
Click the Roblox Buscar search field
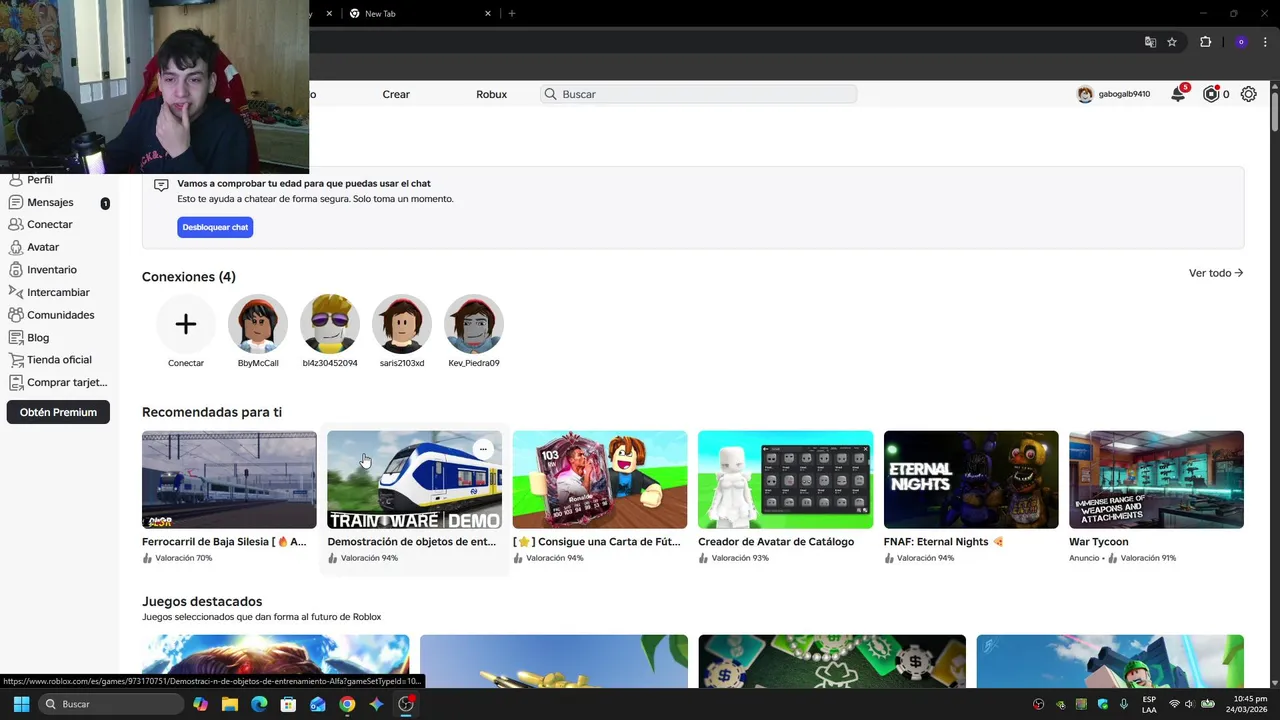tap(698, 94)
